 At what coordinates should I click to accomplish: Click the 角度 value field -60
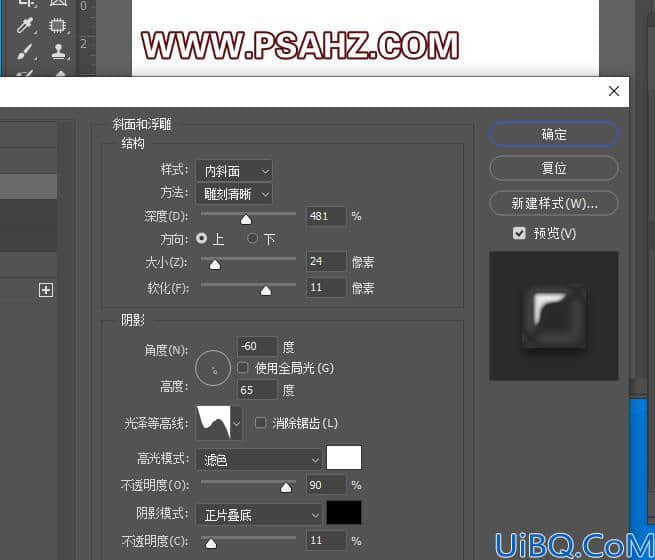pyautogui.click(x=257, y=346)
